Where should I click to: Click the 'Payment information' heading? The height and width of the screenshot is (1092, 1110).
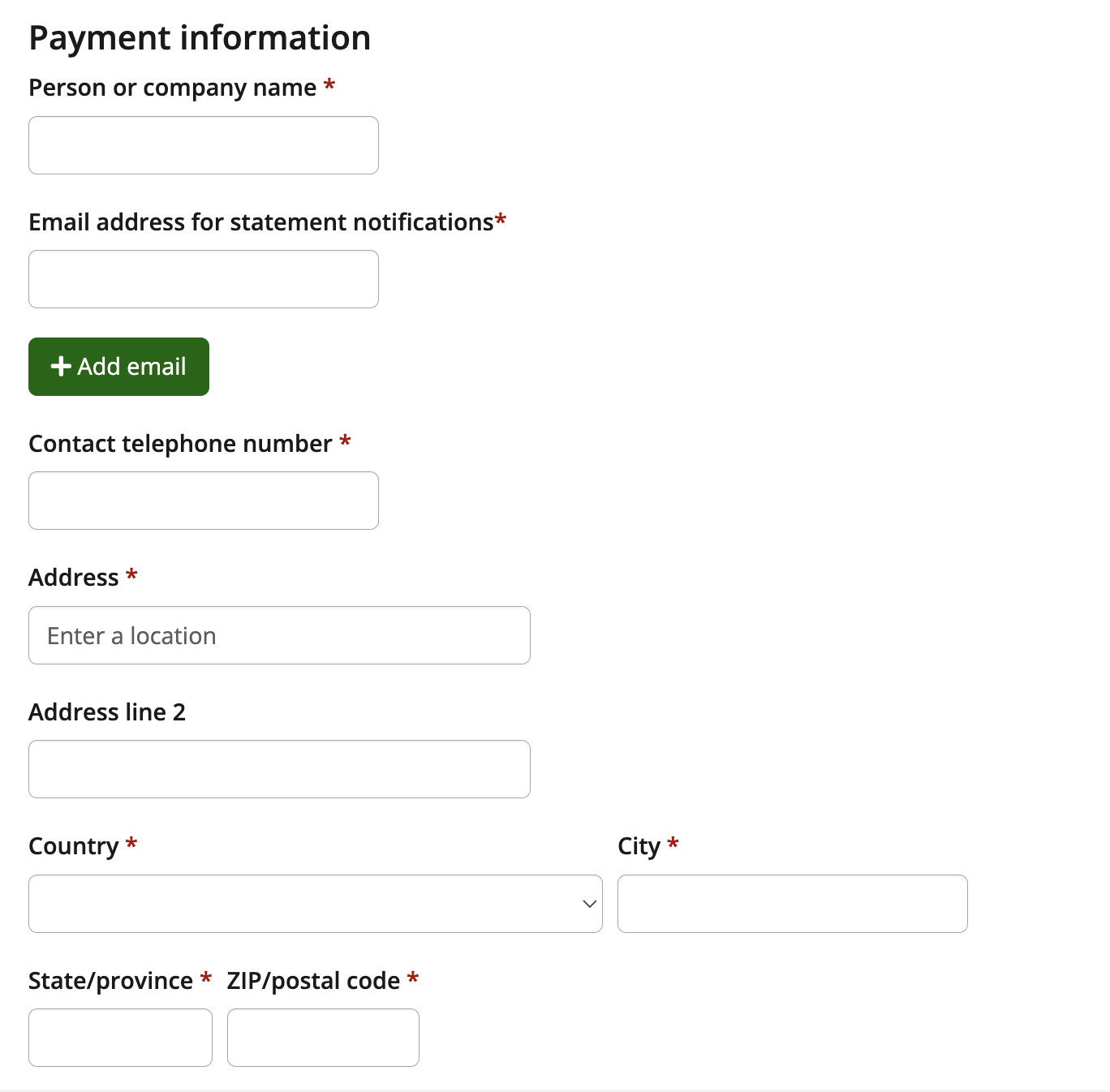200,38
